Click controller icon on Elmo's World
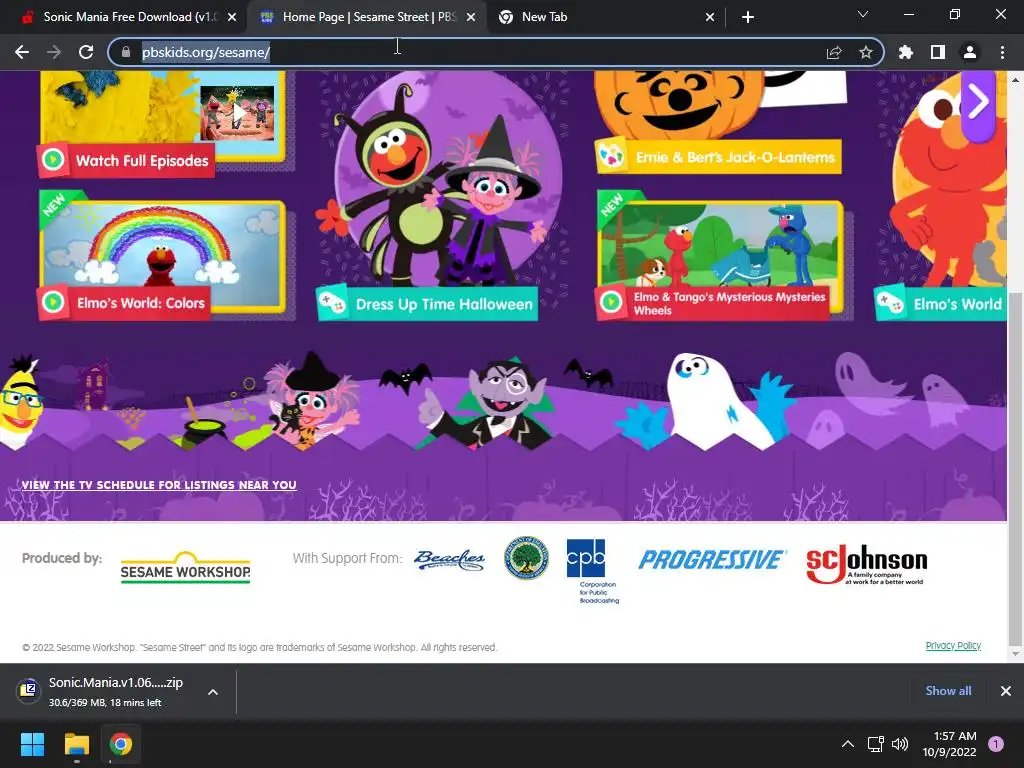 (890, 303)
